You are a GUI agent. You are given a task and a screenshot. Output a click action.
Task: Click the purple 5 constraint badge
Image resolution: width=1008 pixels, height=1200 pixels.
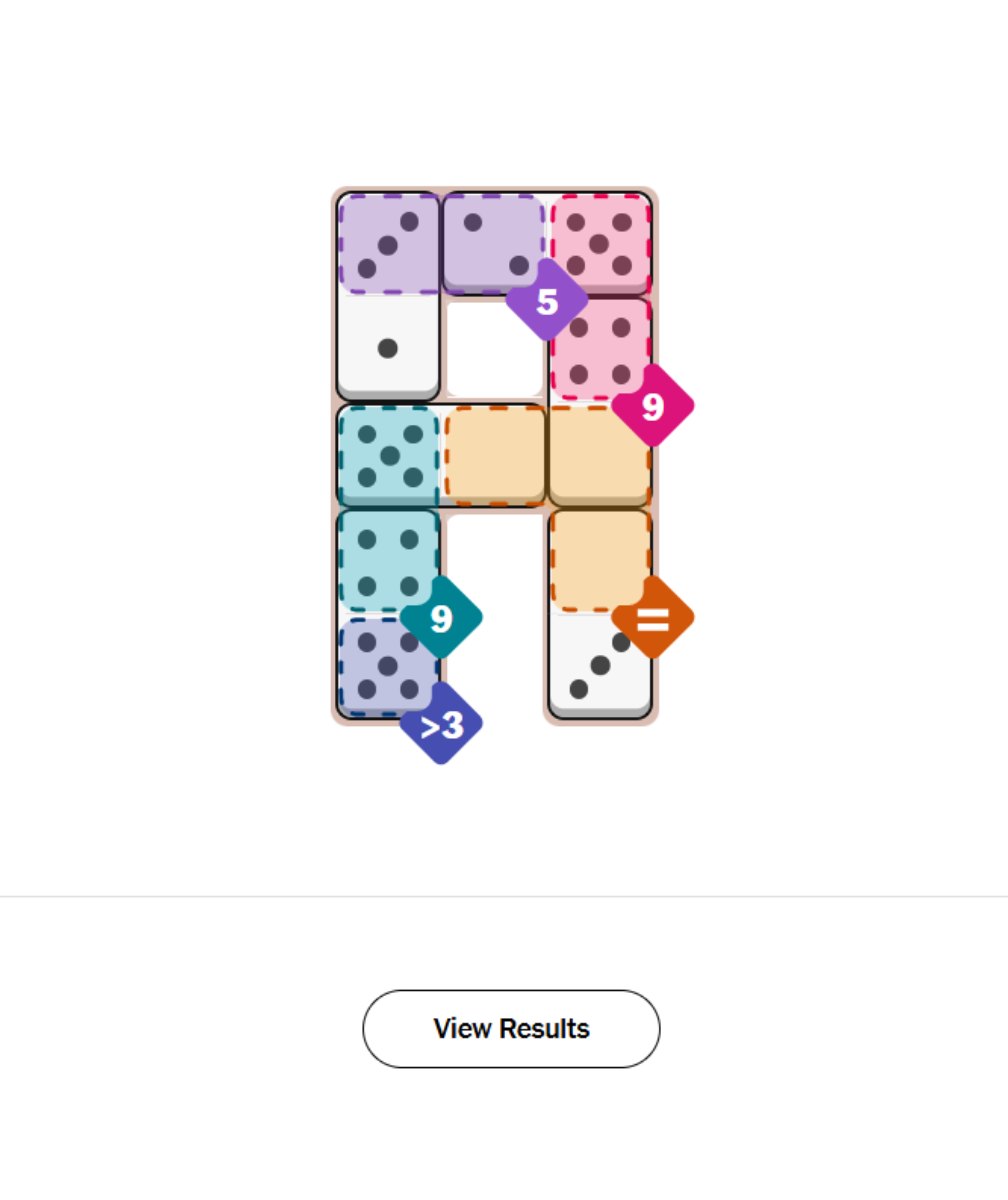pos(547,300)
